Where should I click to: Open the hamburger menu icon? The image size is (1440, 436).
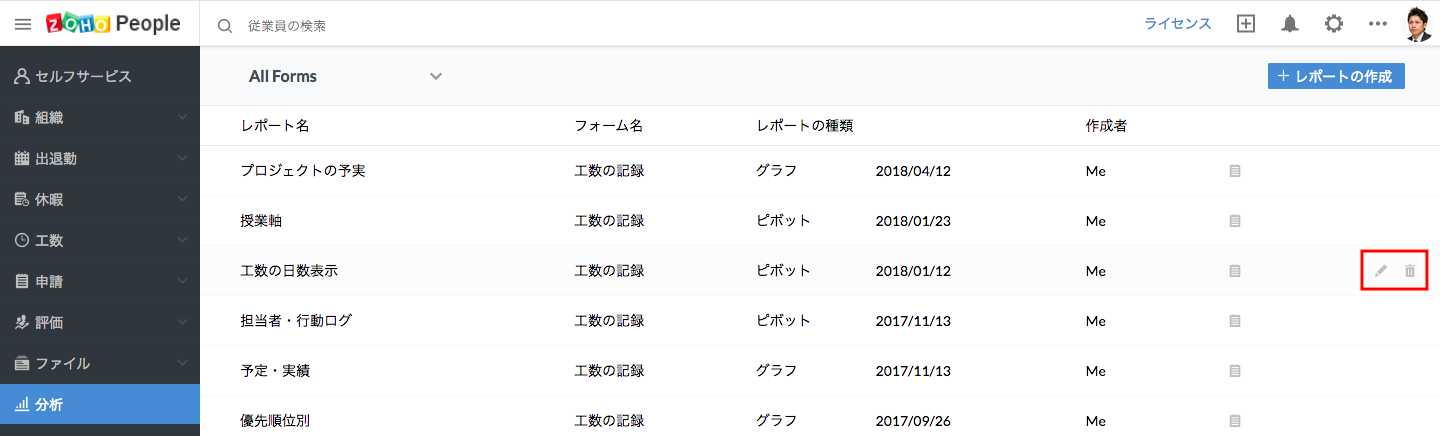pyautogui.click(x=22, y=24)
